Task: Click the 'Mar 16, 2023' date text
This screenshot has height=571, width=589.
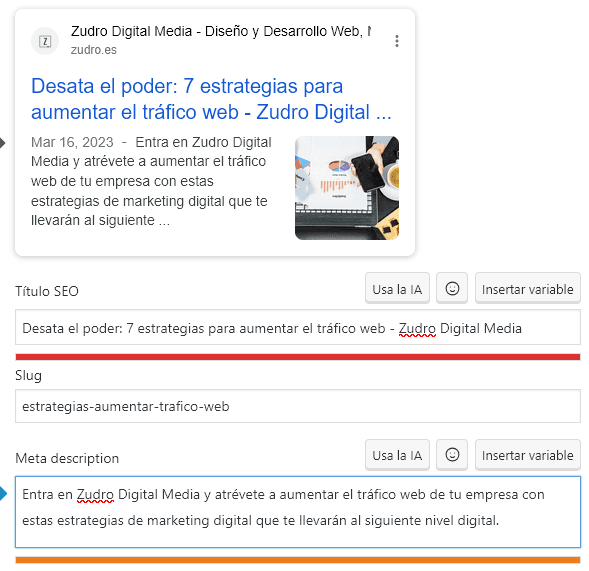Action: tap(72, 142)
